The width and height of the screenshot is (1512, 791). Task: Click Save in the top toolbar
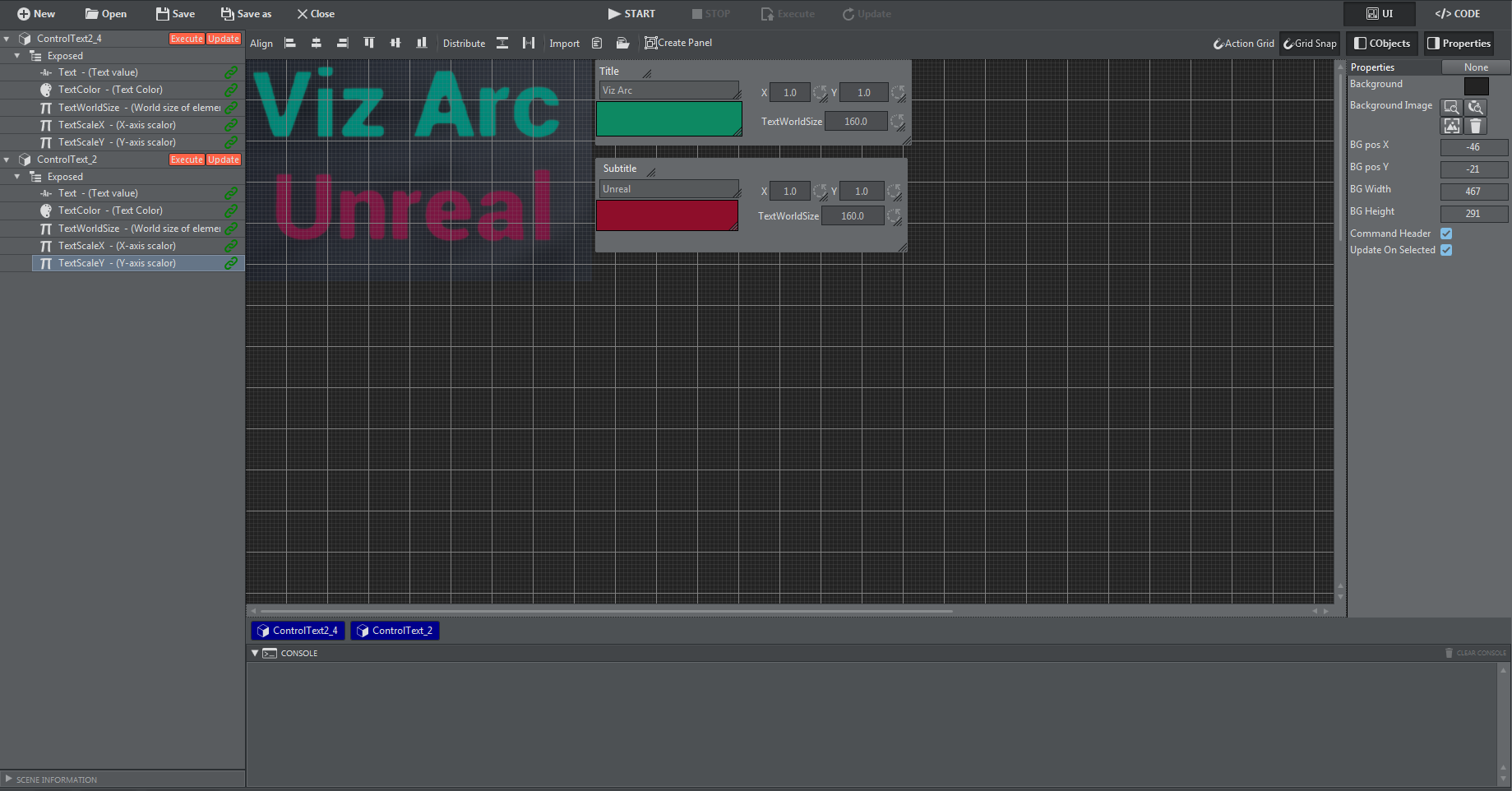coord(175,14)
